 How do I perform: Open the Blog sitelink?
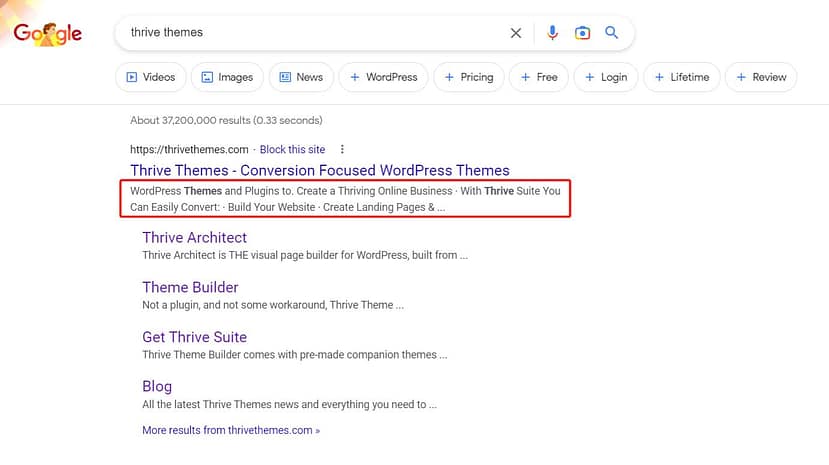tap(157, 387)
